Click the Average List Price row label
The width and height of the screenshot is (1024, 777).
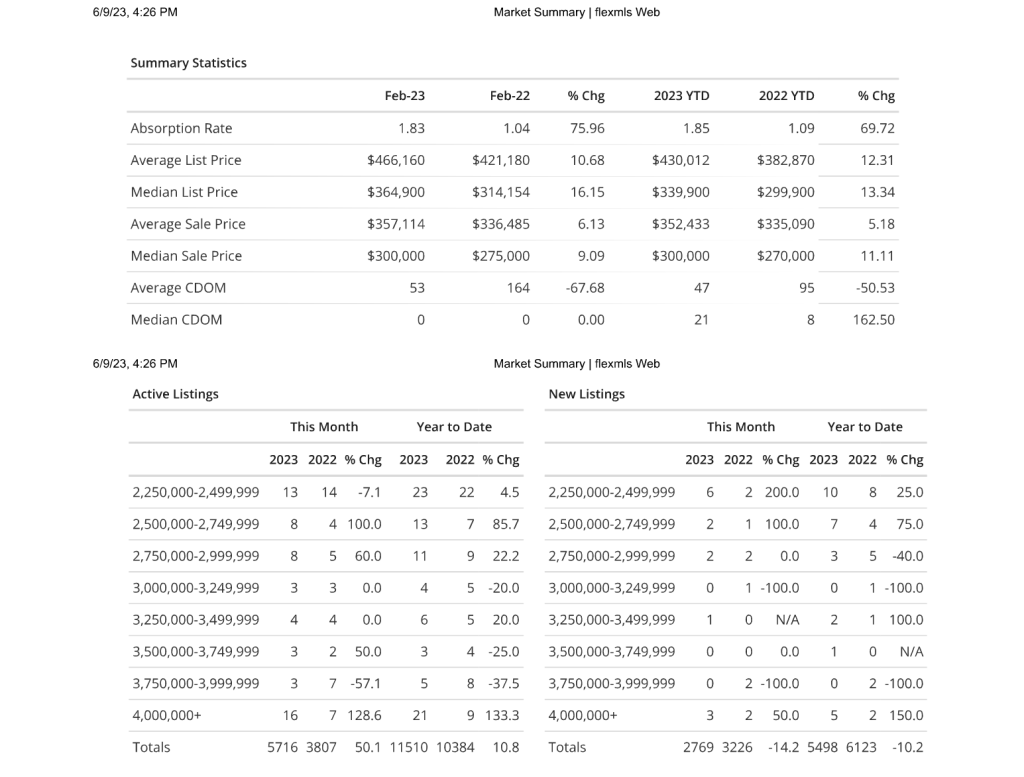[x=186, y=160]
